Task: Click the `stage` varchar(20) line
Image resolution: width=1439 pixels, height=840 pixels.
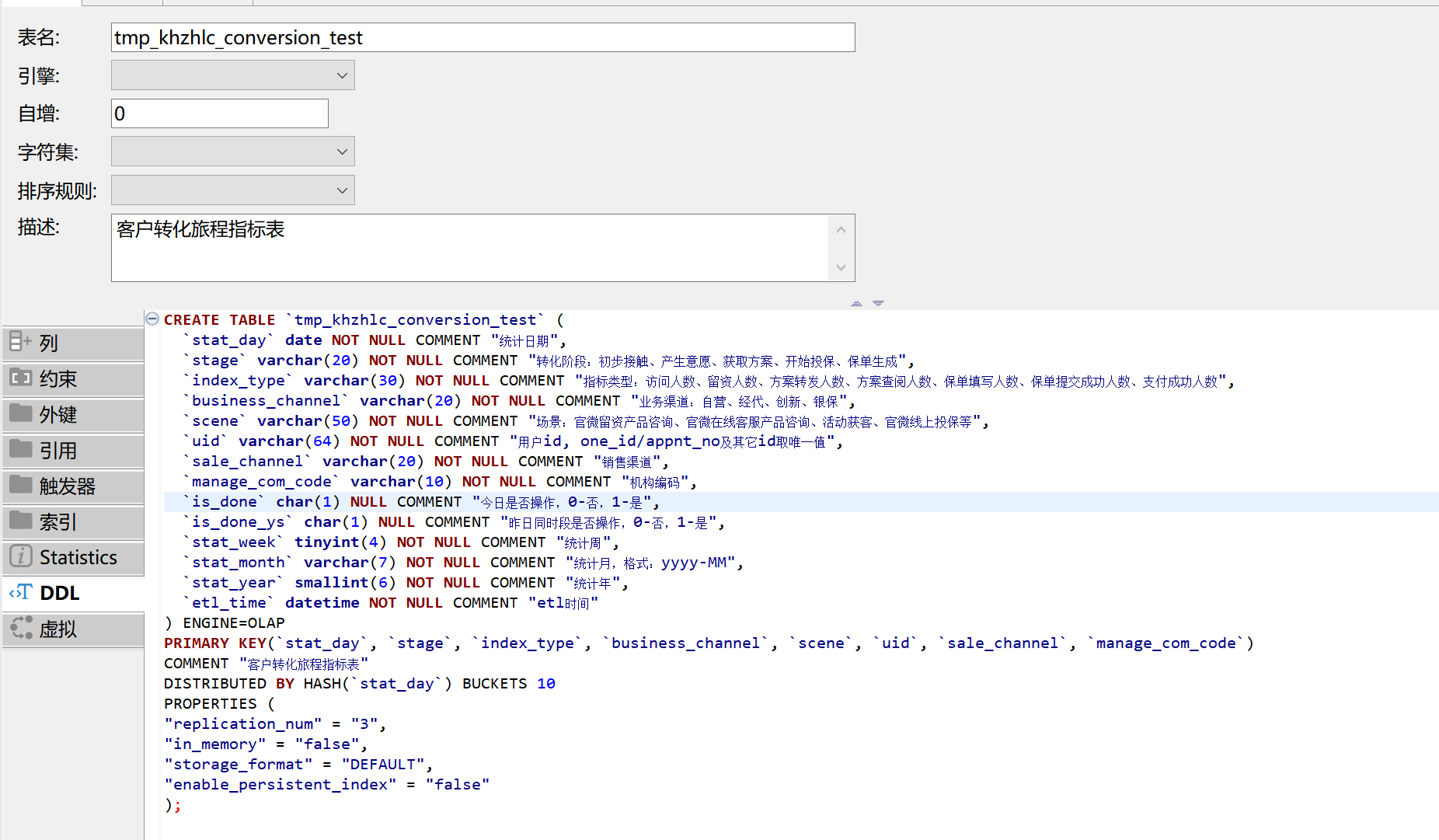Action: point(549,361)
